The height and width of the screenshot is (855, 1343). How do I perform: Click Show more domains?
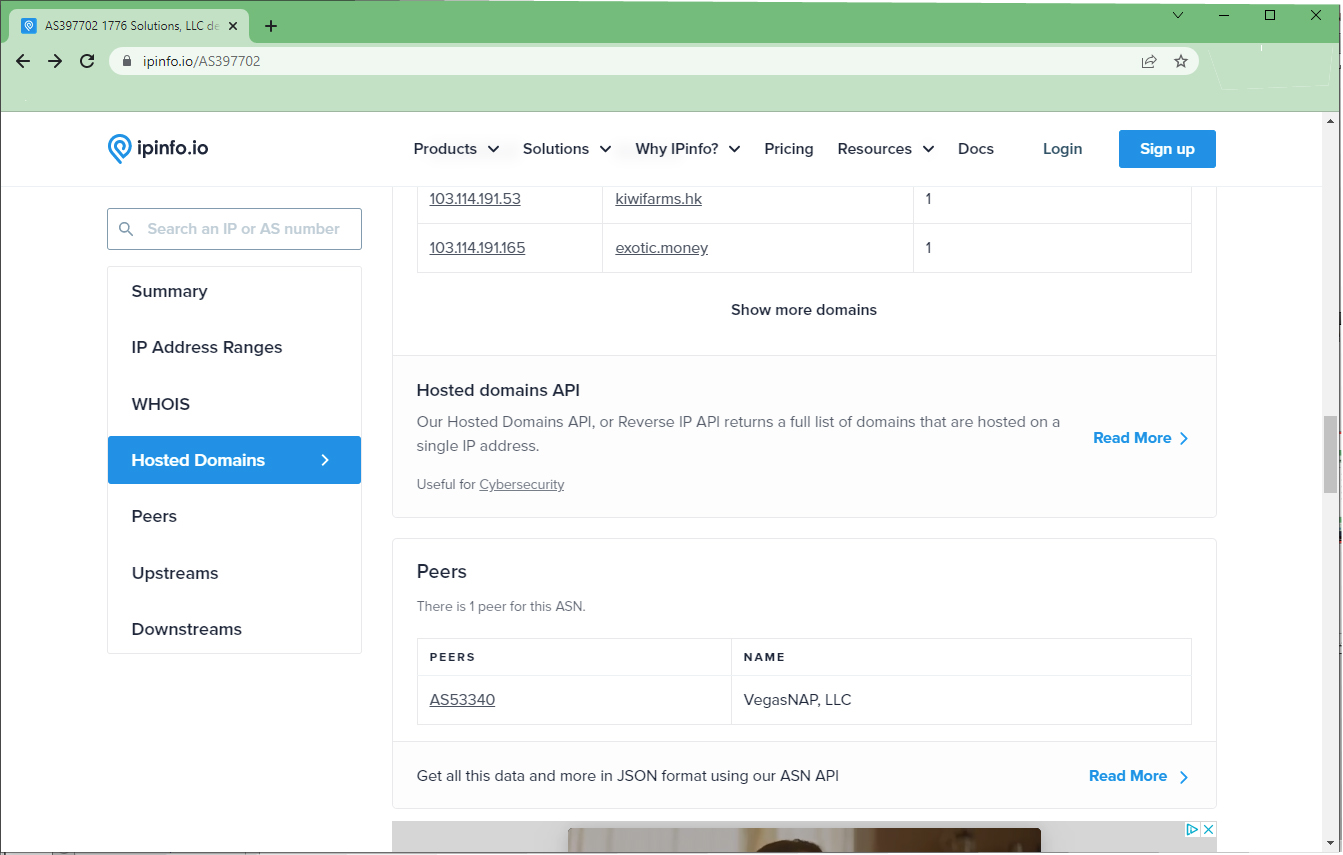click(x=804, y=310)
